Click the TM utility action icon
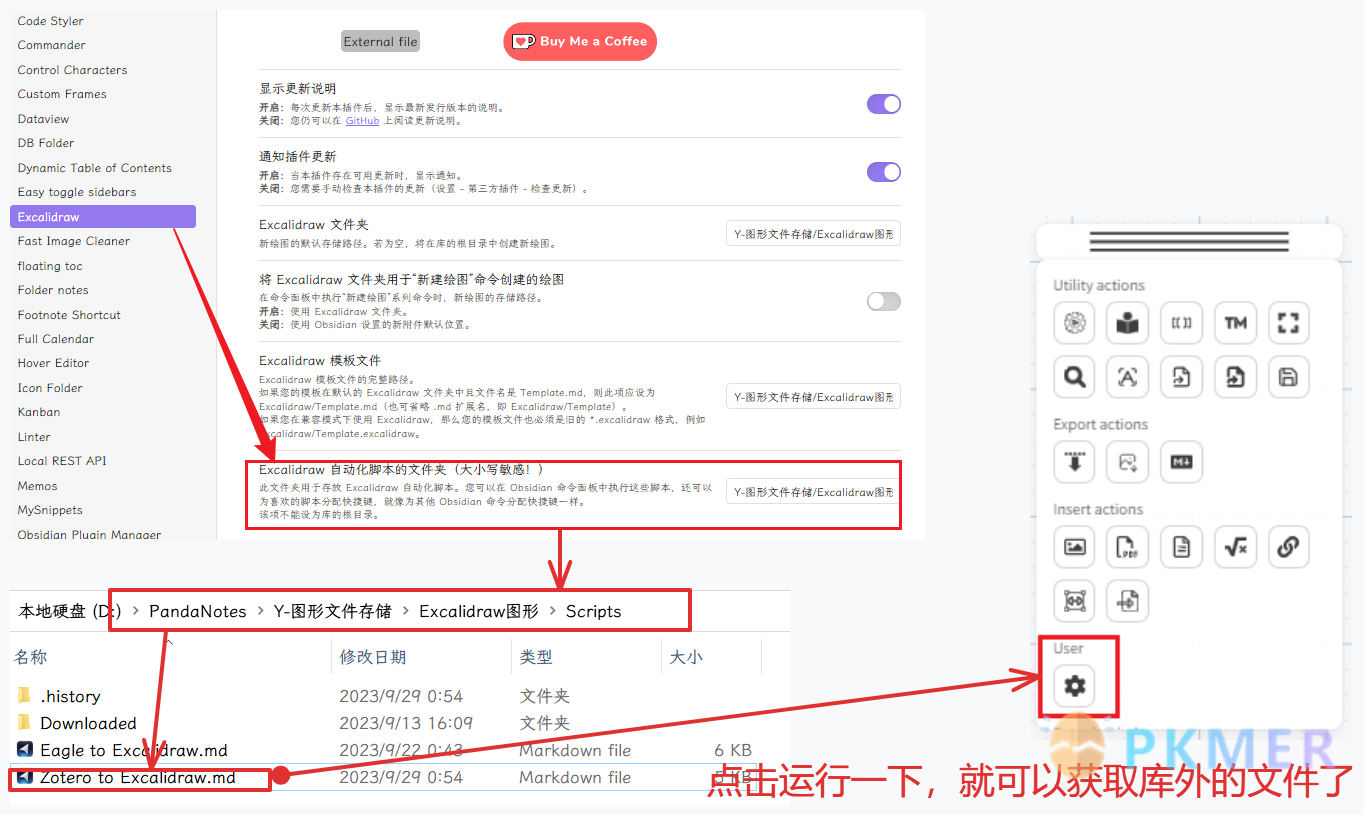This screenshot has width=1364, height=815. 1235,323
